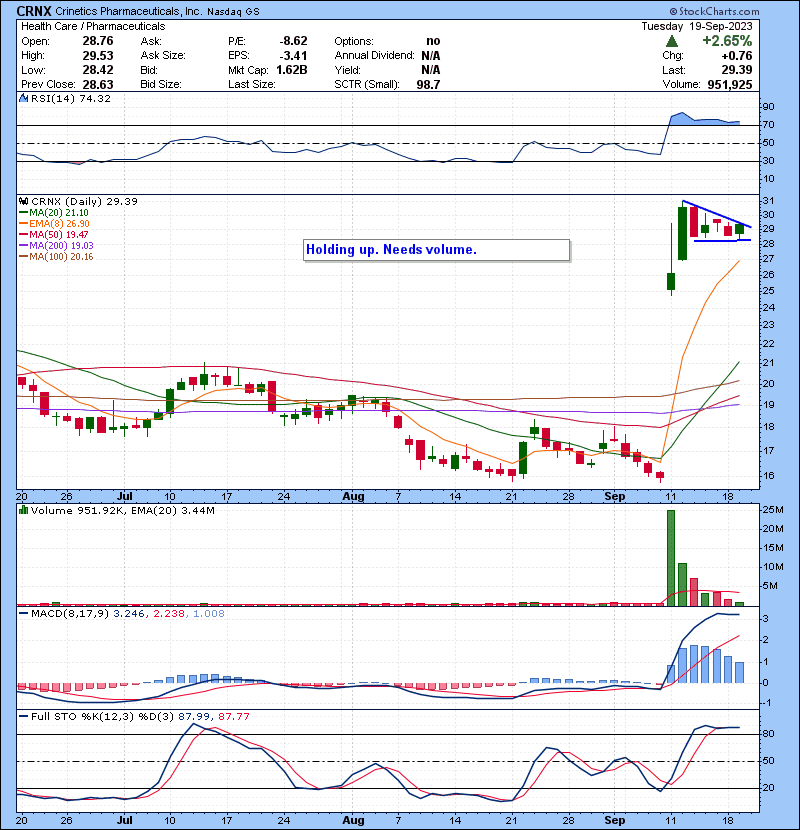
Task: Click the Options value no
Action: click(433, 41)
